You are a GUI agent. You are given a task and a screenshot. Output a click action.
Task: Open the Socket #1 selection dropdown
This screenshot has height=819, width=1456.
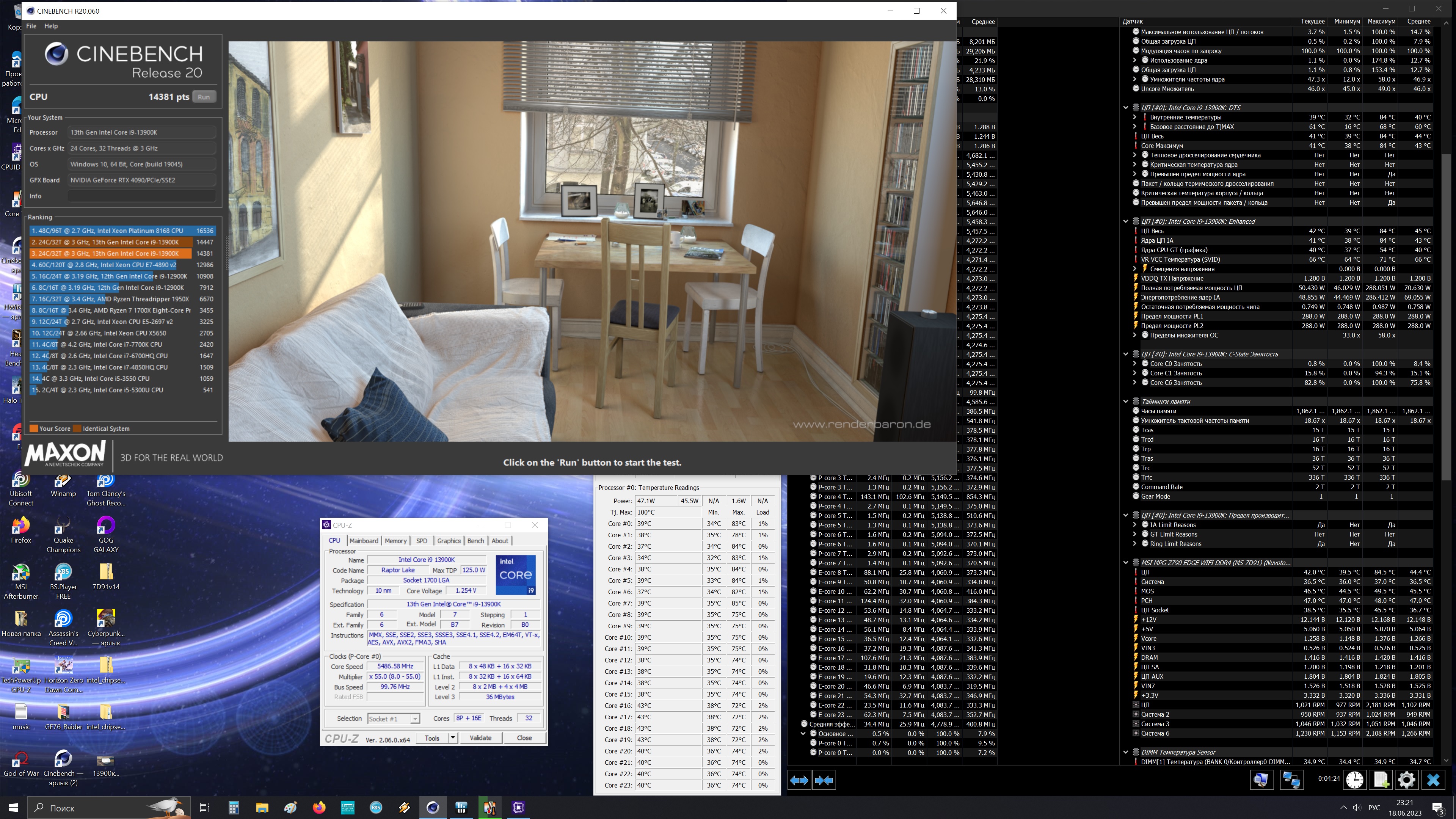tap(415, 719)
